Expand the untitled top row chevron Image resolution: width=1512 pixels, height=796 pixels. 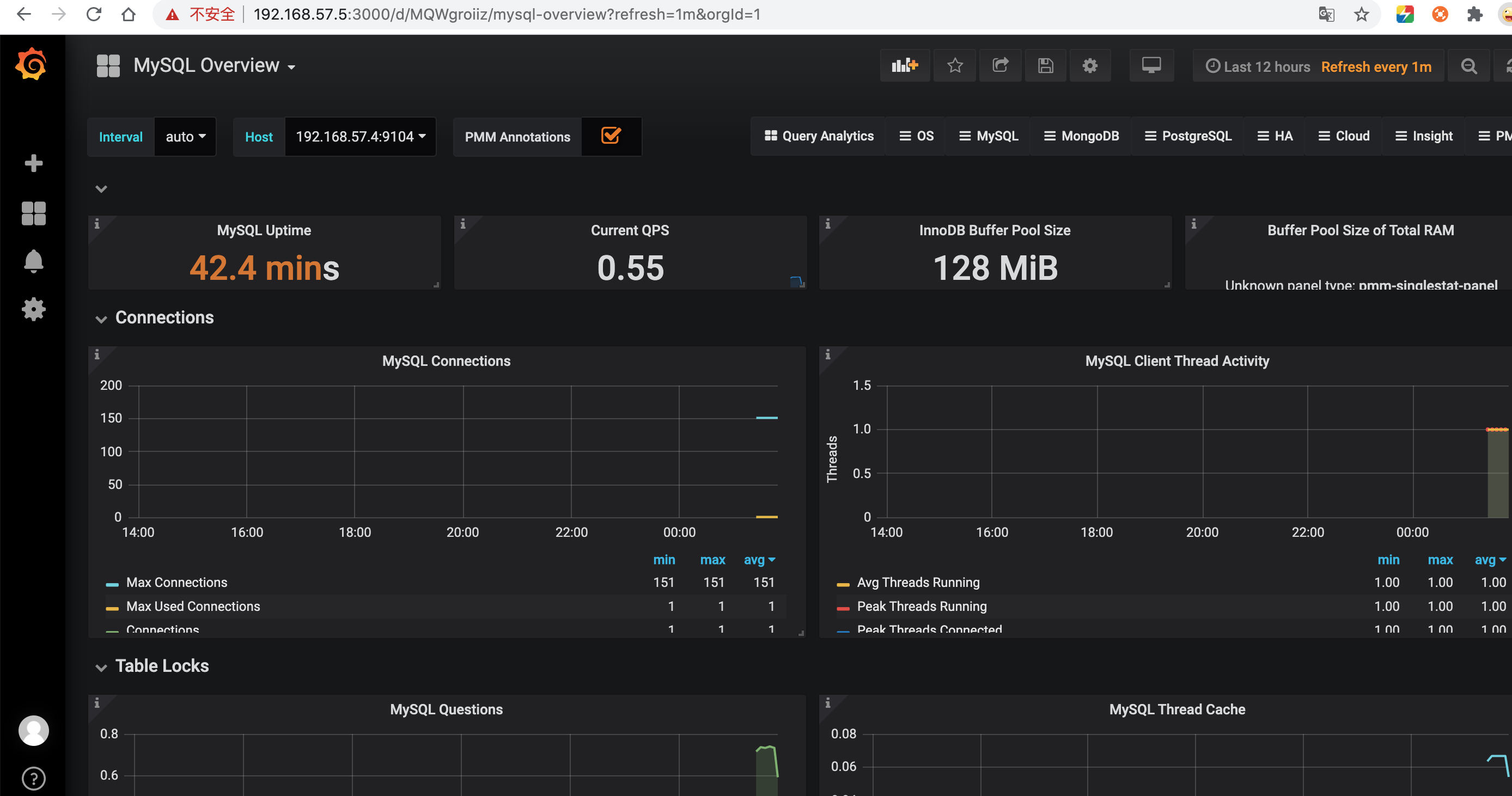coord(101,188)
